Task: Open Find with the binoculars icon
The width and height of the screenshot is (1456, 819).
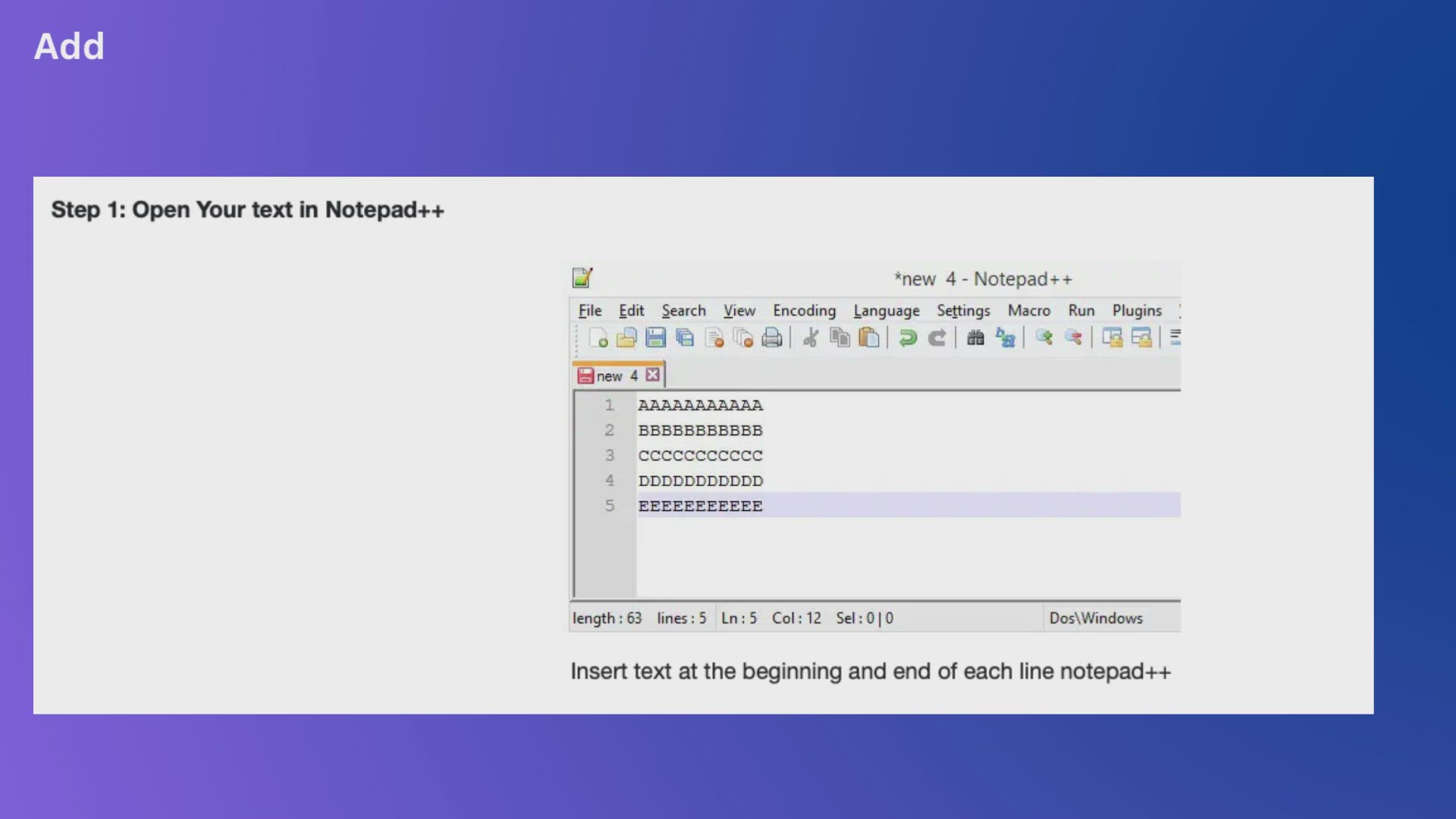Action: pyautogui.click(x=975, y=338)
